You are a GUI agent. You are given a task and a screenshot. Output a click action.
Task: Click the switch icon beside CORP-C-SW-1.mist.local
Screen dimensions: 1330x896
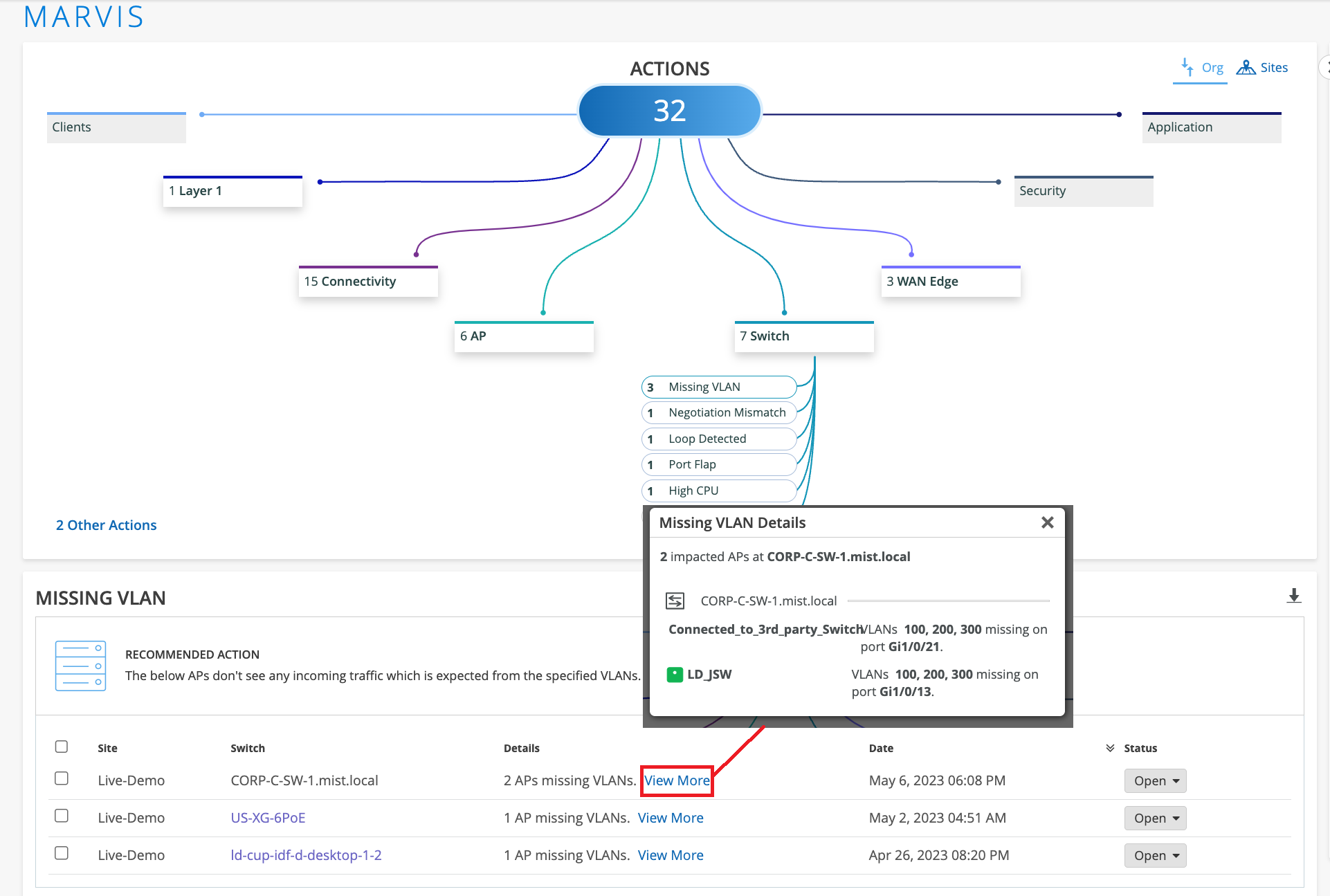pos(675,601)
